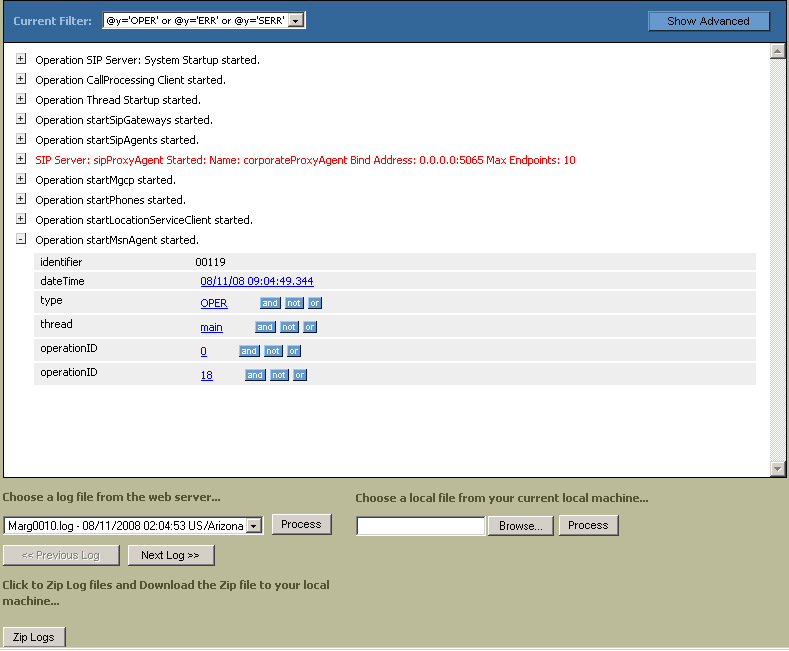Click the Zip Logs button
Screen dimensions: 789x651
click(34, 637)
